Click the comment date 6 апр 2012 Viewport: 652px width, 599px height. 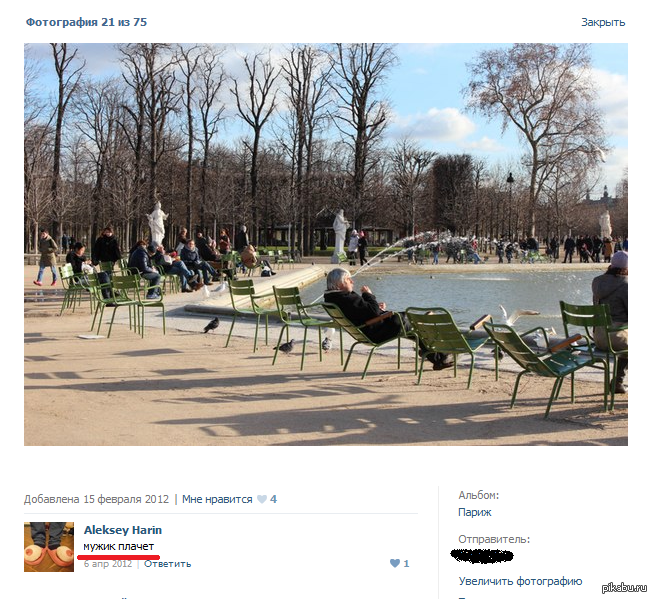[x=108, y=564]
